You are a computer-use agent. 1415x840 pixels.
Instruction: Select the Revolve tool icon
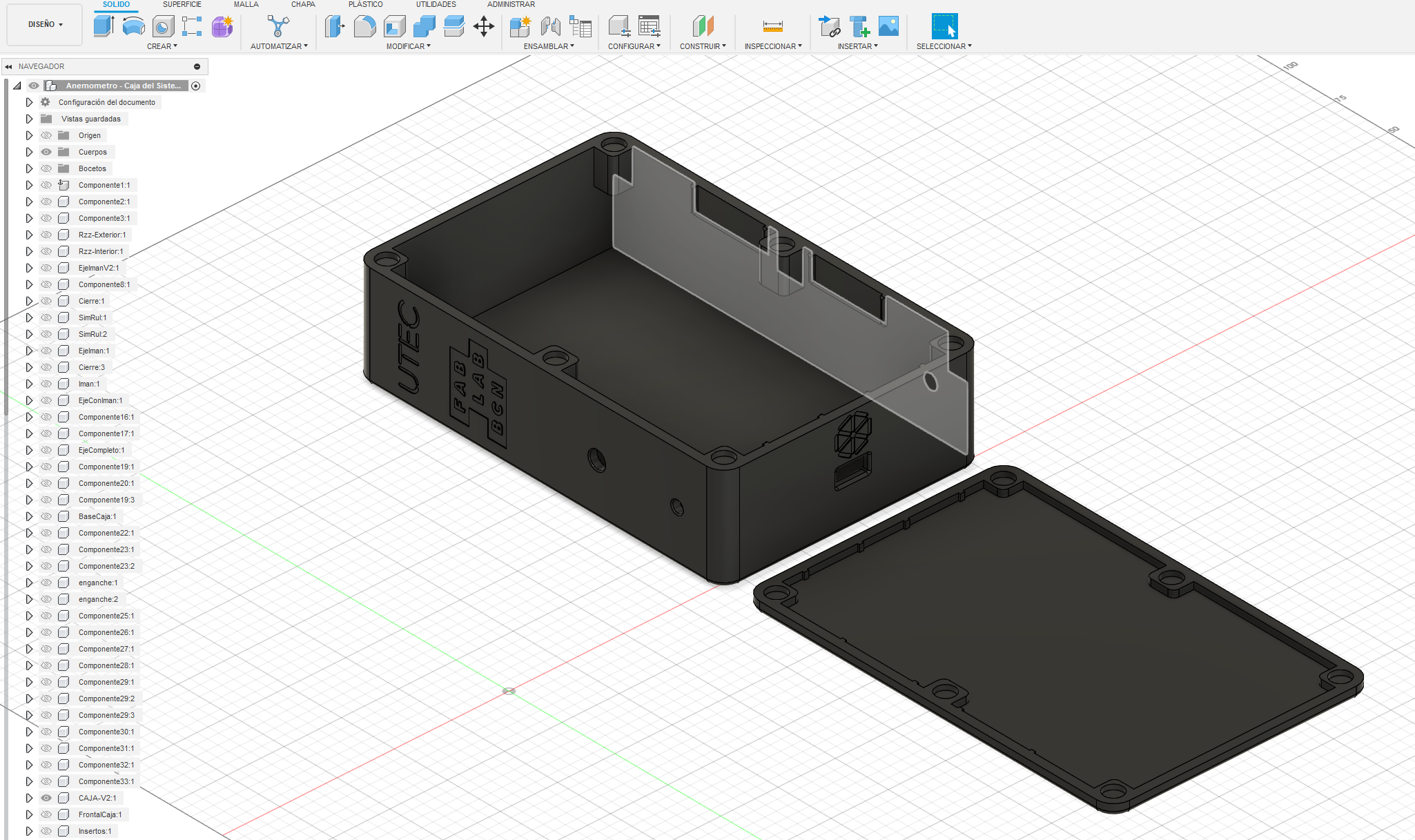[x=133, y=26]
